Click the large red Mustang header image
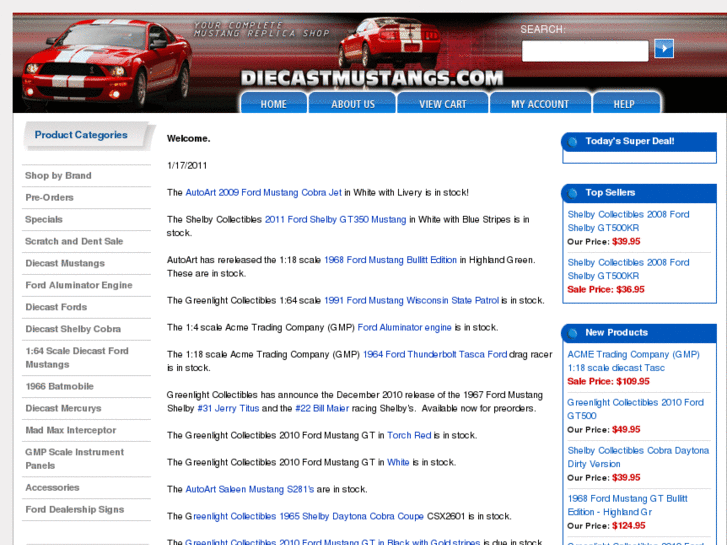Screen dimensions: 727x545 point(107,63)
